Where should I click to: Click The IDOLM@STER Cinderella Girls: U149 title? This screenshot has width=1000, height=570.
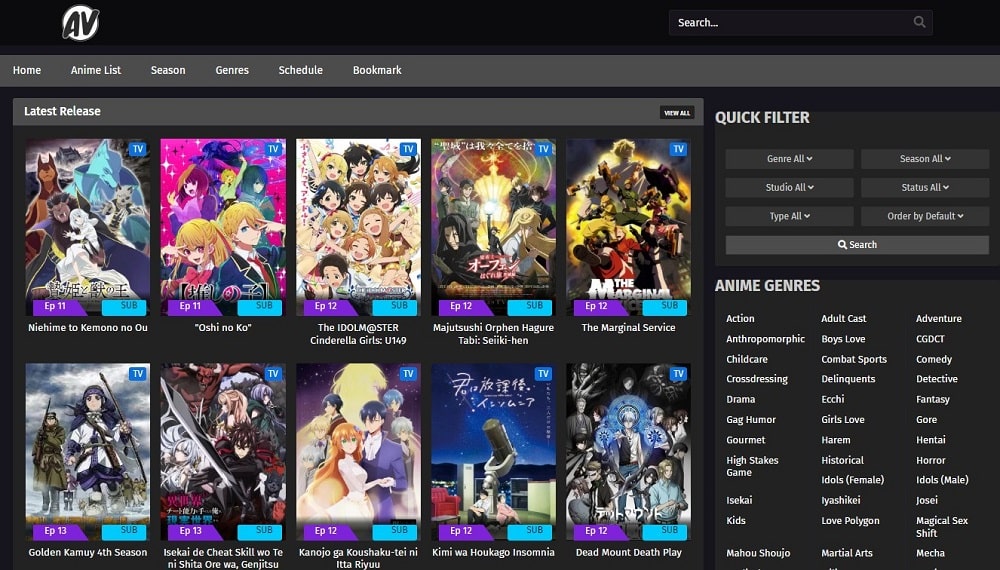[358, 334]
